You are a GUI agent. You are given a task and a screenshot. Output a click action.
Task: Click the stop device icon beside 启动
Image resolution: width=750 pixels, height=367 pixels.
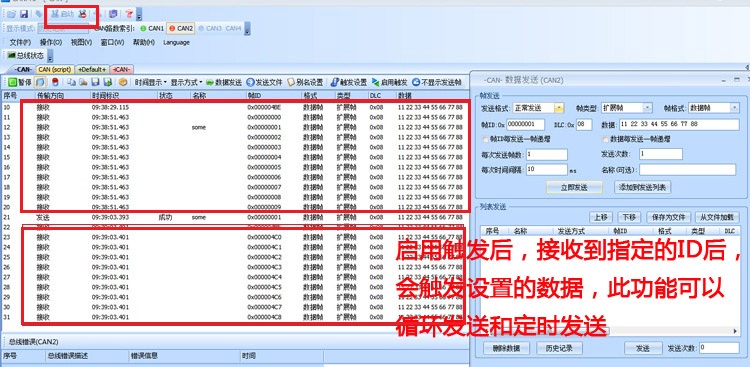pyautogui.click(x=82, y=14)
